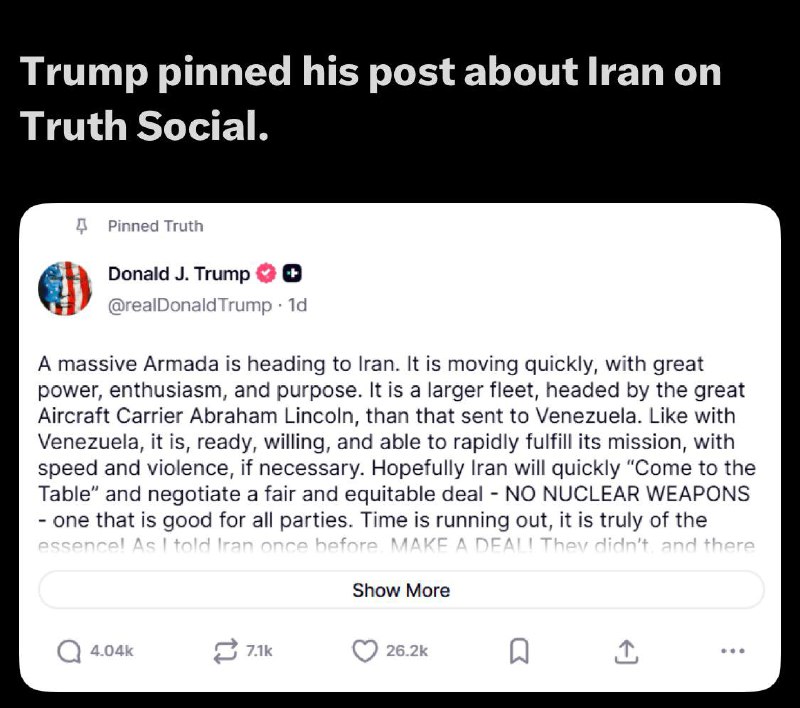800x708 pixels.
Task: Click the red verified checkmark badge
Action: (x=267, y=274)
